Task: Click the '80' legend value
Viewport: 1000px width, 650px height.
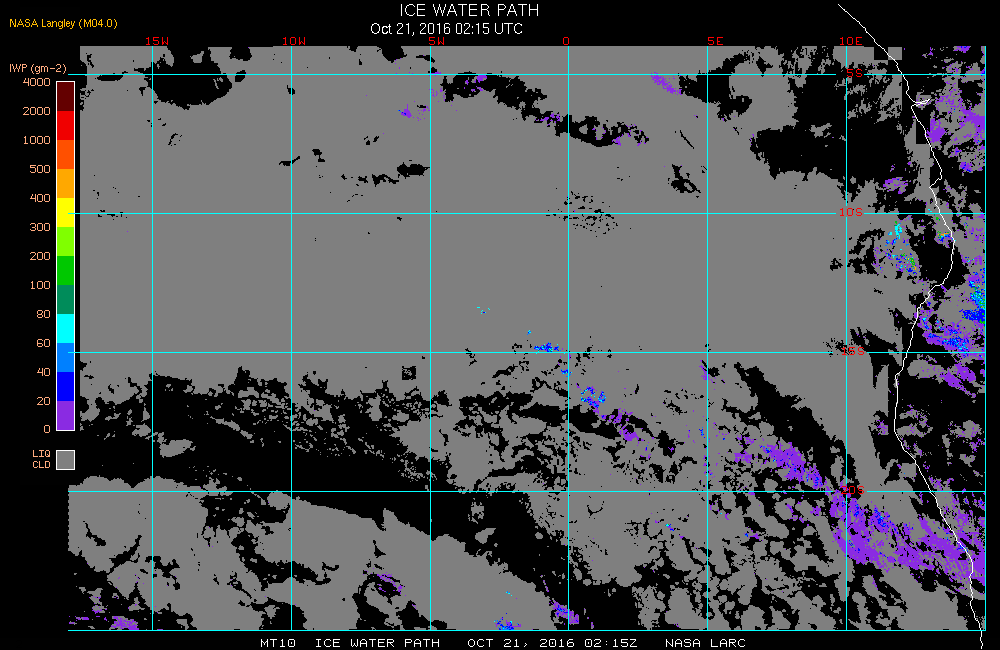Action: point(43,314)
